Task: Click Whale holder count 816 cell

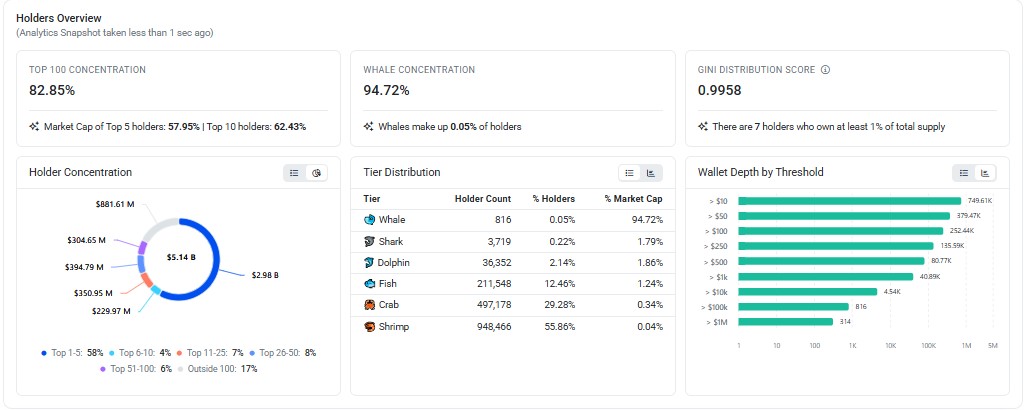Action: (503, 220)
